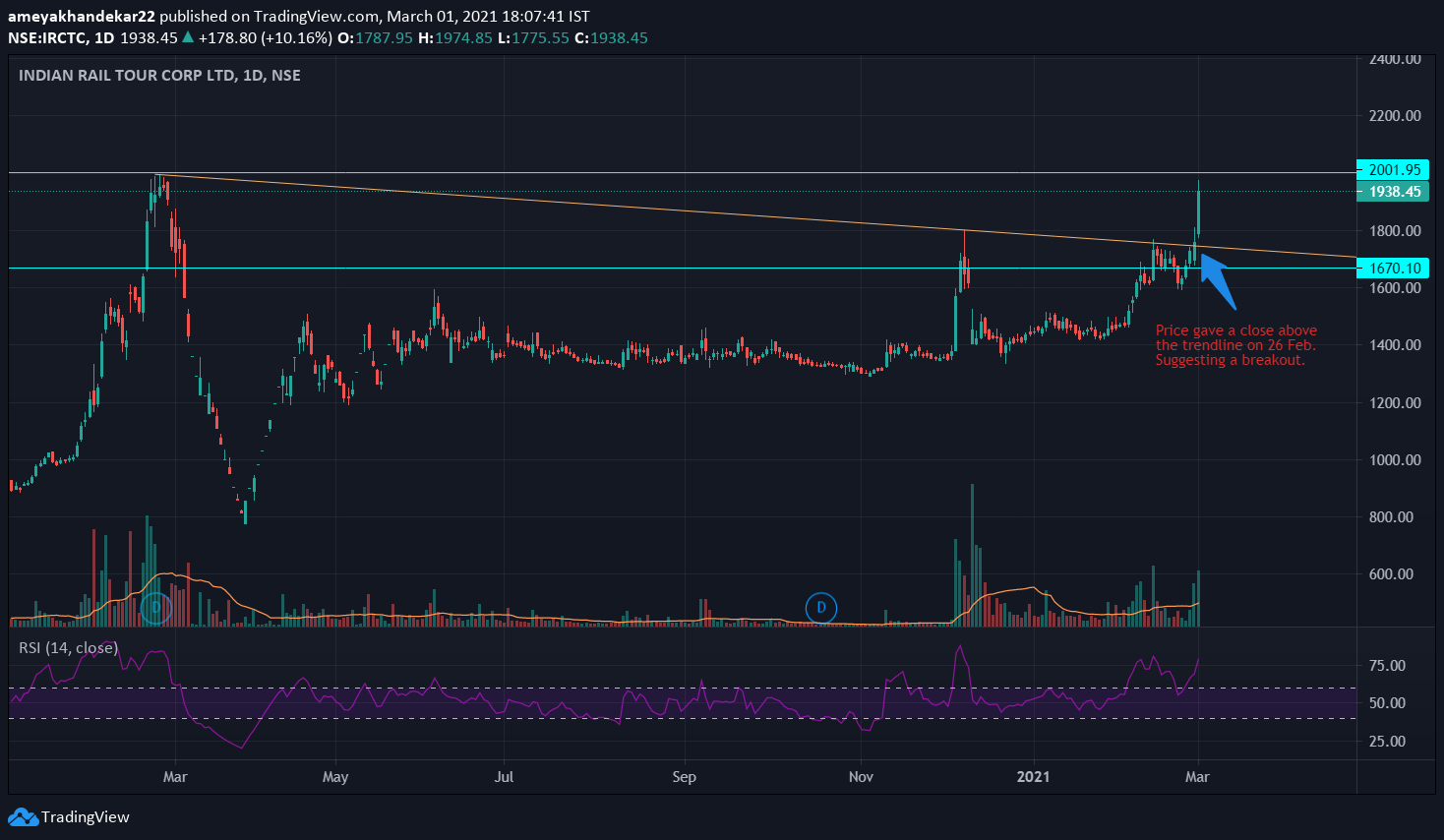
Task: Click the Sep label on time axis
Action: coord(684,777)
